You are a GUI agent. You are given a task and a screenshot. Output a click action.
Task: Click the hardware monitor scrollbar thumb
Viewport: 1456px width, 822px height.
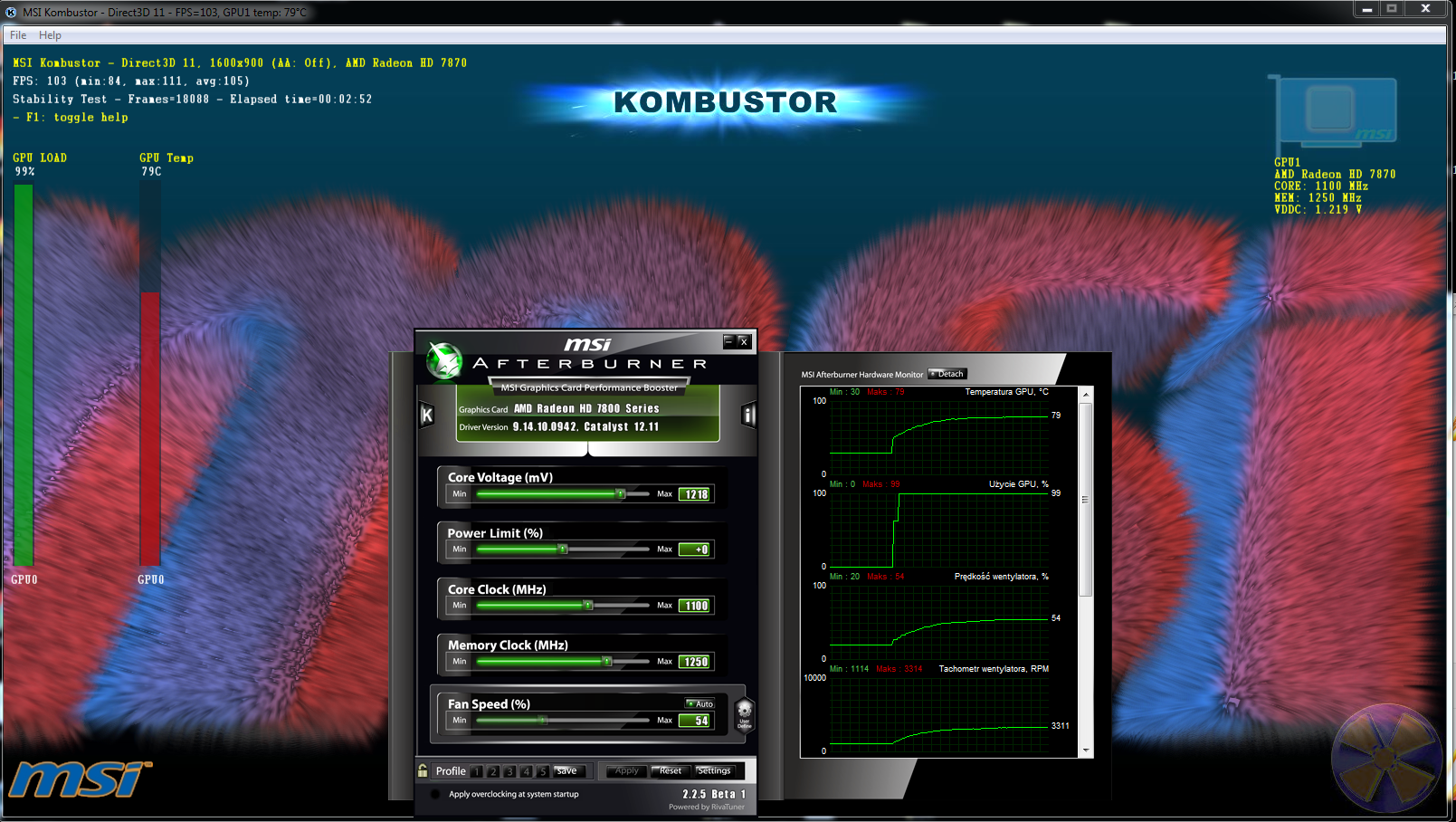(x=1086, y=500)
